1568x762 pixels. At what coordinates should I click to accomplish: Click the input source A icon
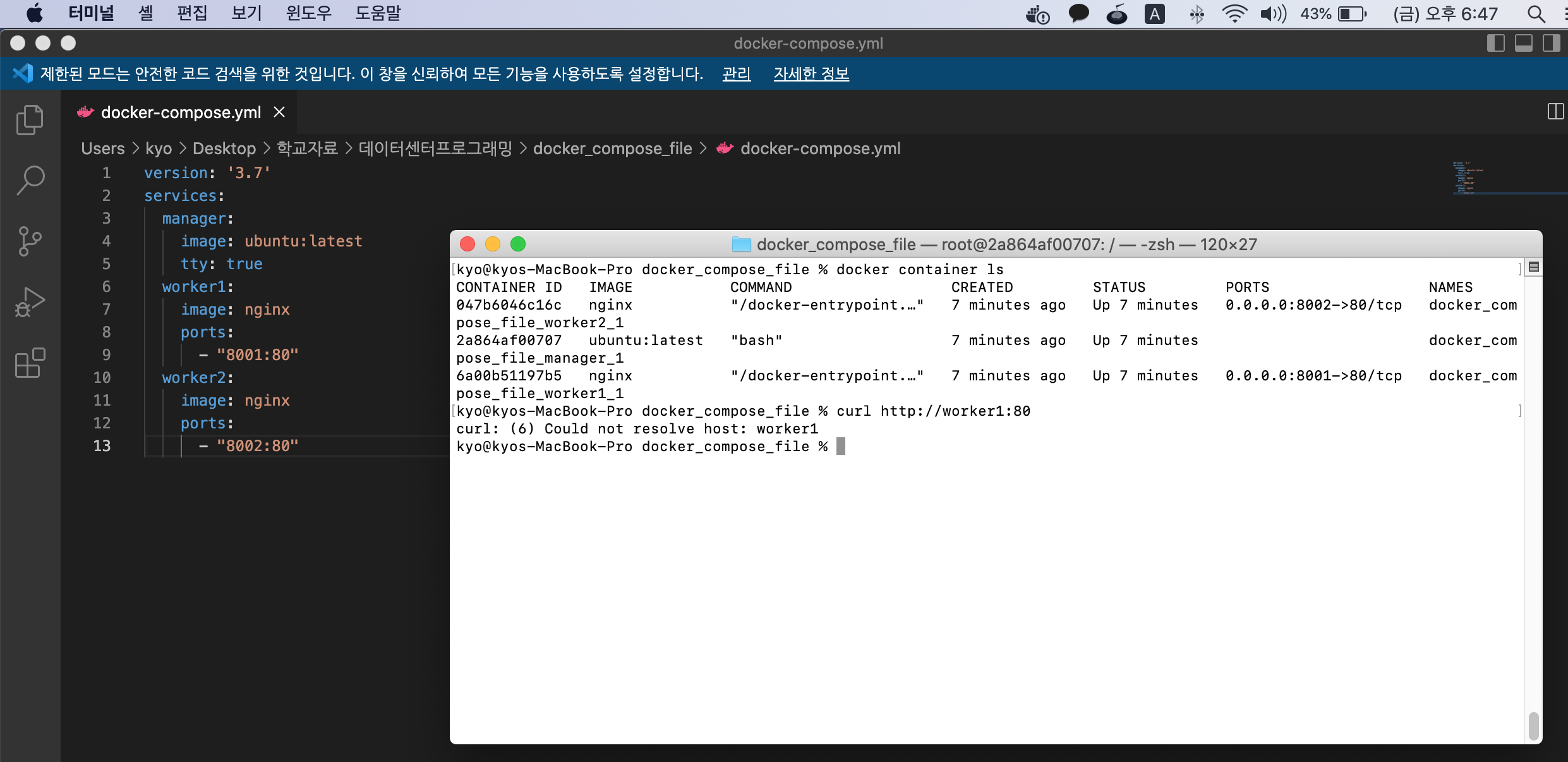[x=1155, y=13]
